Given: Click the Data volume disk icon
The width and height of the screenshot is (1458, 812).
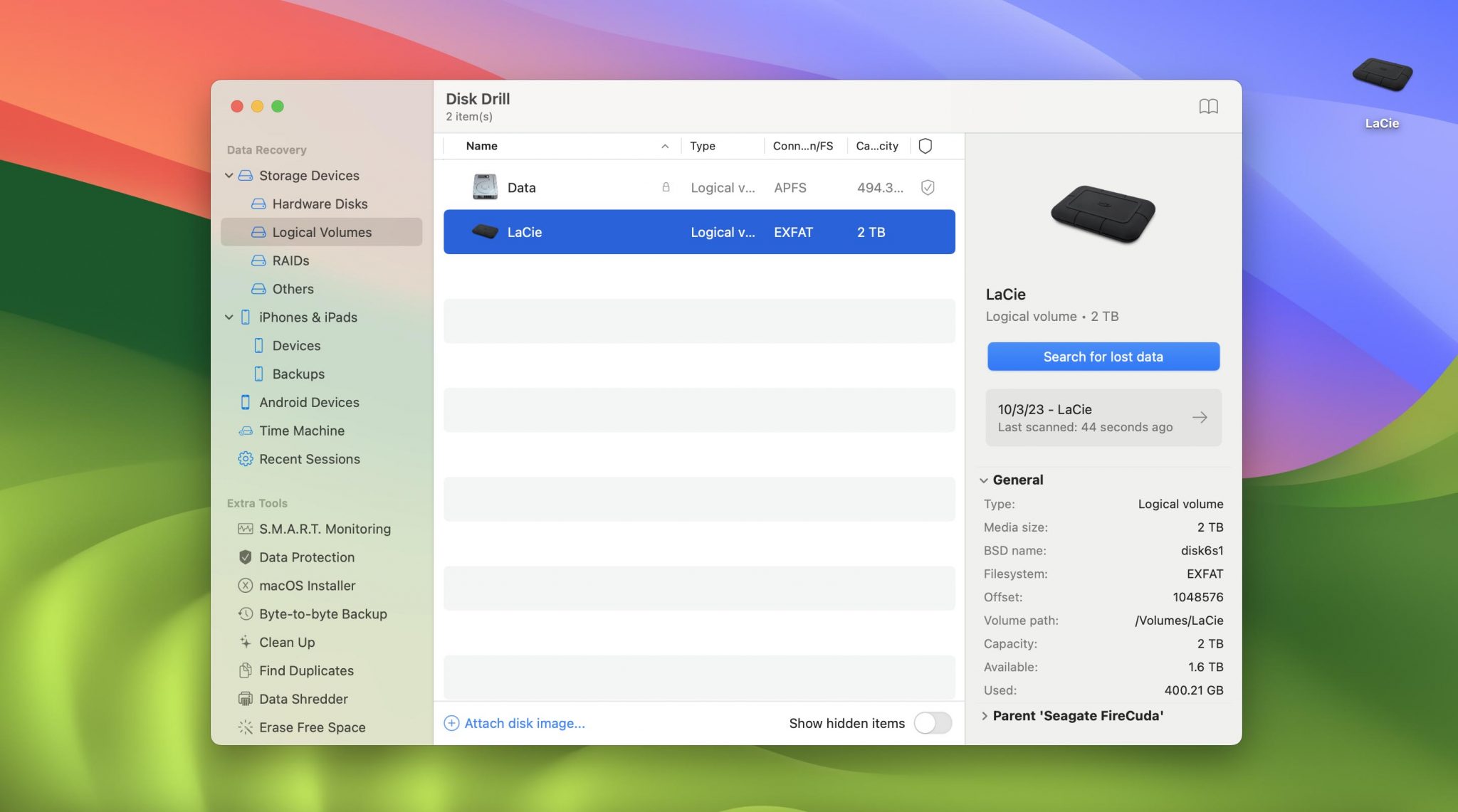Looking at the screenshot, I should [x=486, y=186].
